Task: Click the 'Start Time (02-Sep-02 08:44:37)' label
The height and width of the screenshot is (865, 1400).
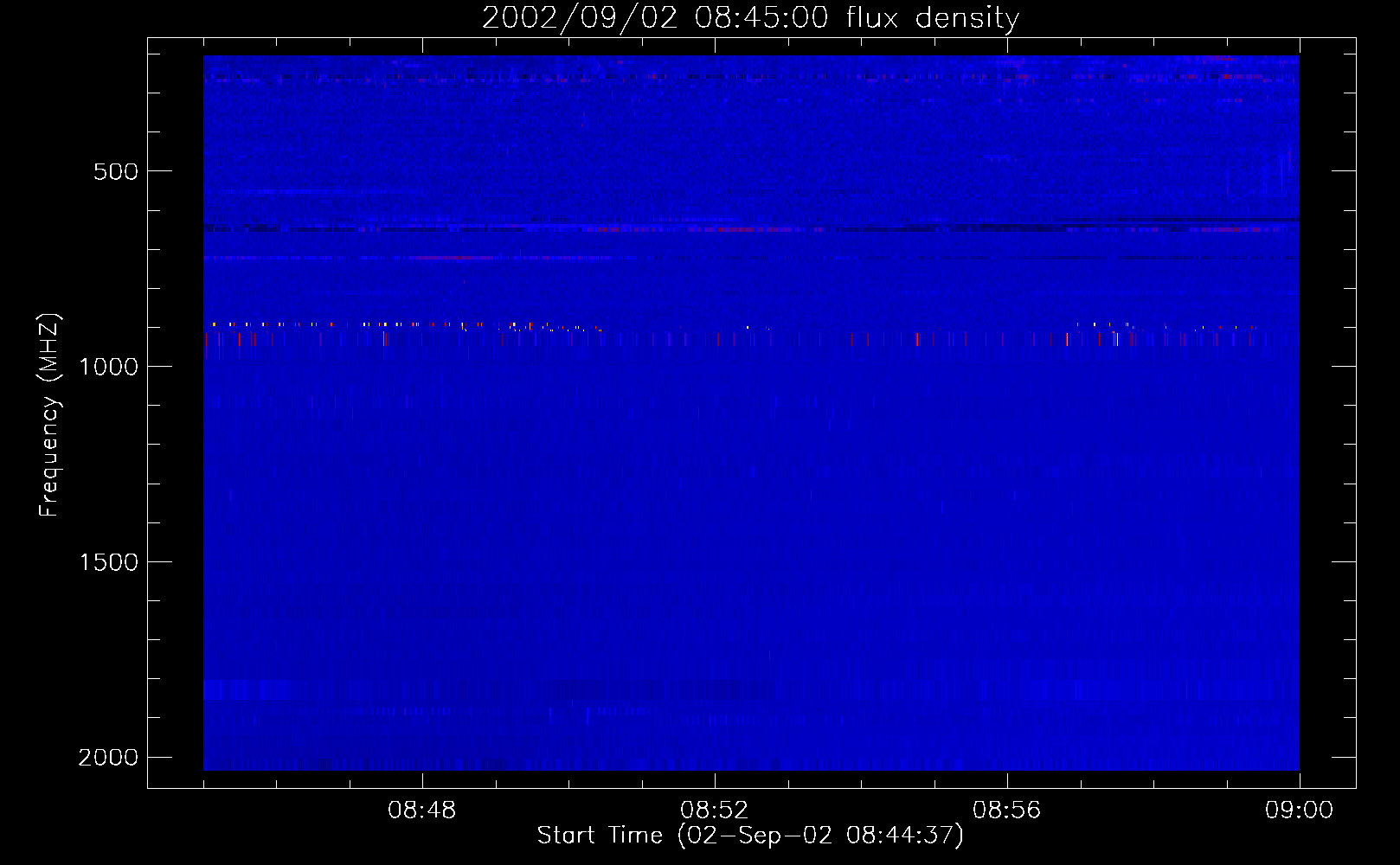Action: coord(750,836)
